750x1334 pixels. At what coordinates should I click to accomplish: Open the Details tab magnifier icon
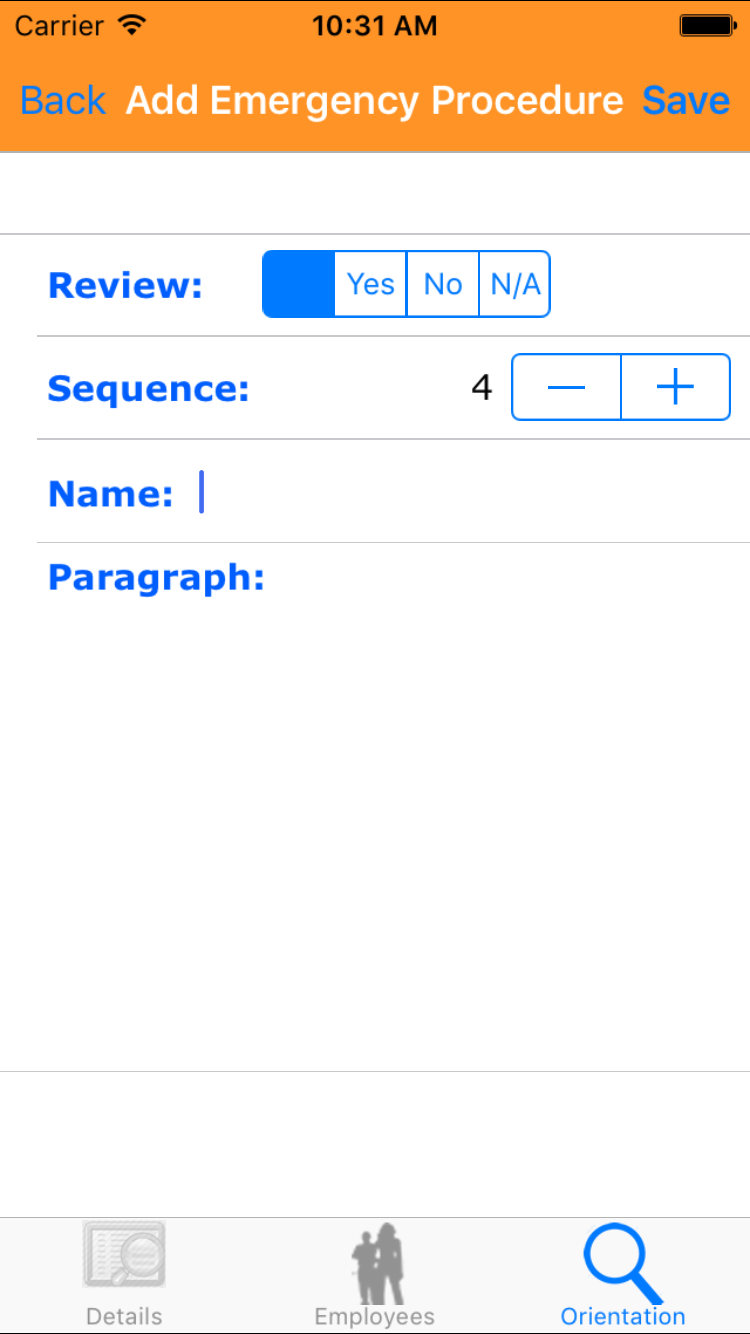click(124, 1255)
